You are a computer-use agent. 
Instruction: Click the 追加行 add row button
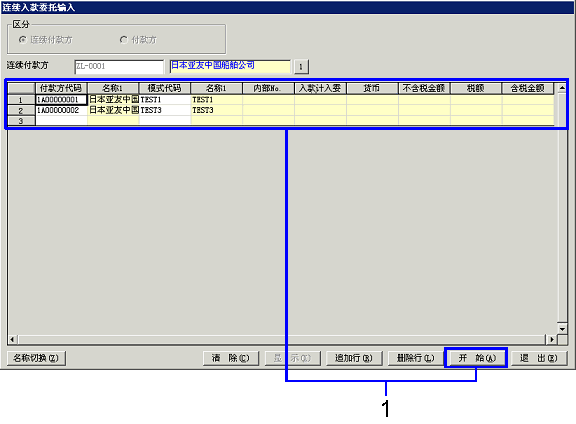[354, 358]
